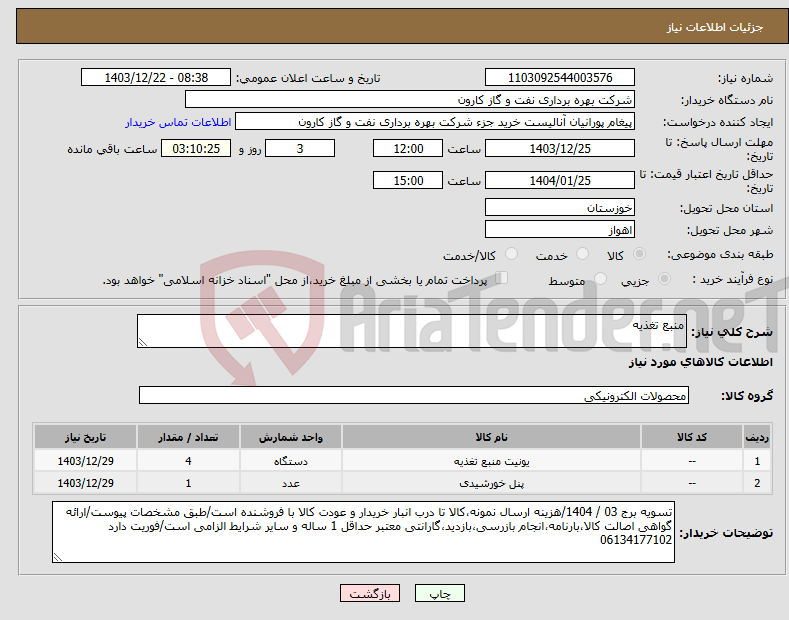This screenshot has width=789, height=620.
Task: Click the resize handle of buyer notes box
Action: click(x=58, y=557)
